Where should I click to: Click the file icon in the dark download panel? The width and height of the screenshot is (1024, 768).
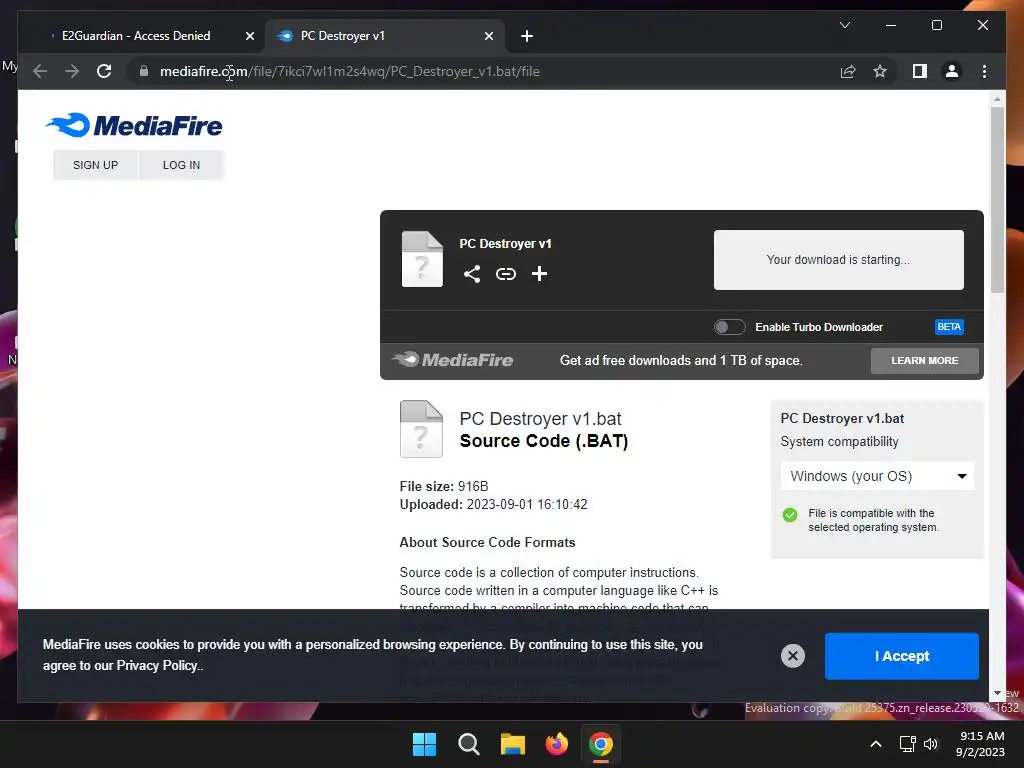pyautogui.click(x=422, y=259)
